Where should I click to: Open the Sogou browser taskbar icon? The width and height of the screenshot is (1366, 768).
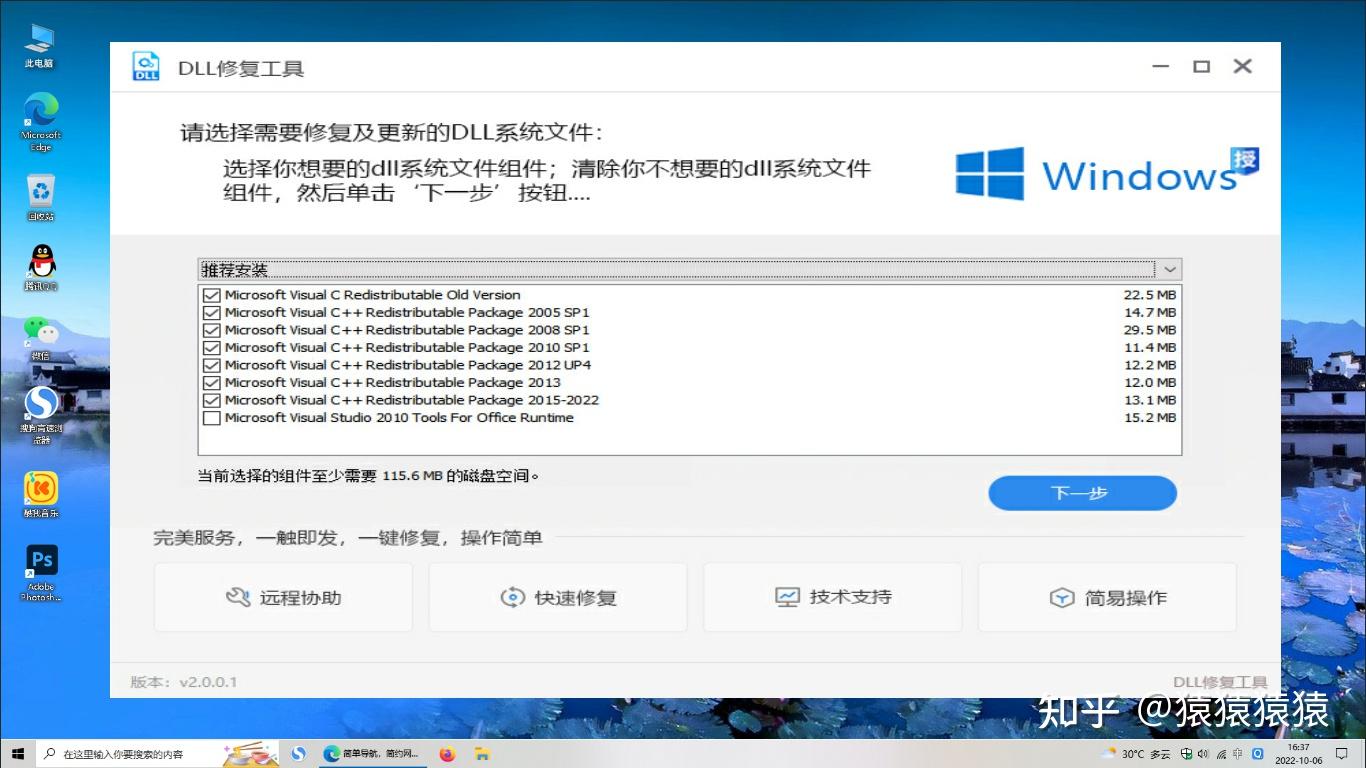[298, 754]
